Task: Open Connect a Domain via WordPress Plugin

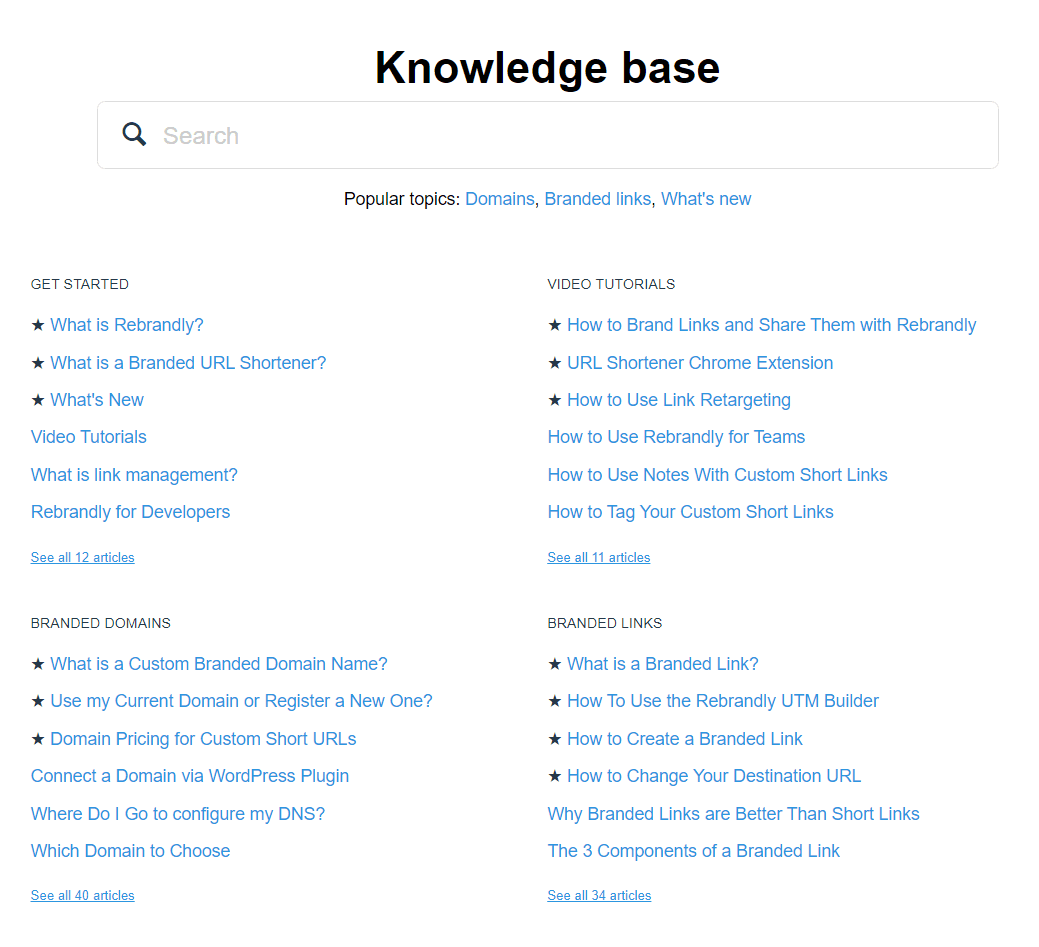Action: pyautogui.click(x=190, y=776)
